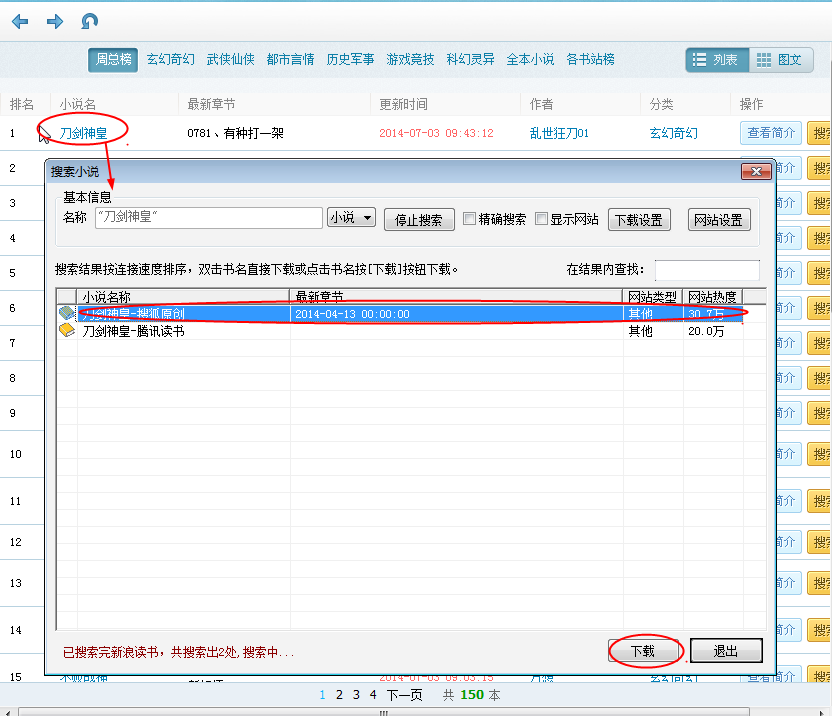Switch to image-text view (图文)

(781, 60)
